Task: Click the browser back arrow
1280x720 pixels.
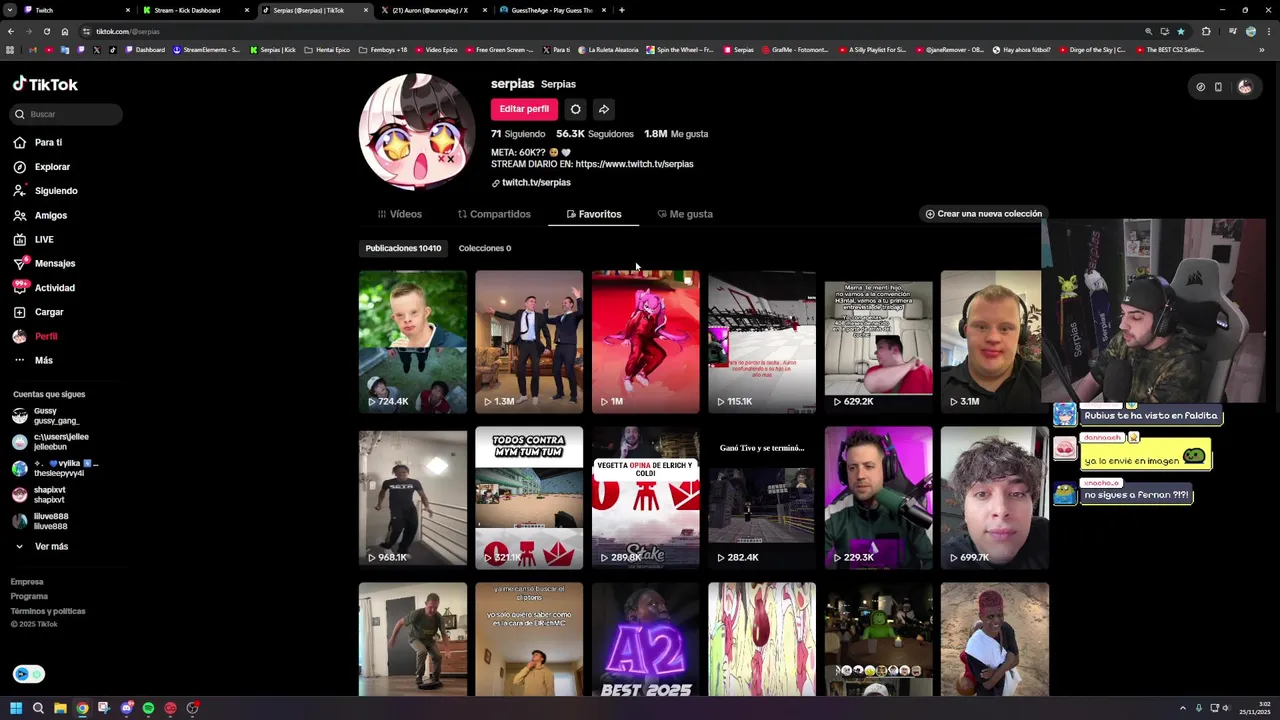Action: (x=10, y=31)
